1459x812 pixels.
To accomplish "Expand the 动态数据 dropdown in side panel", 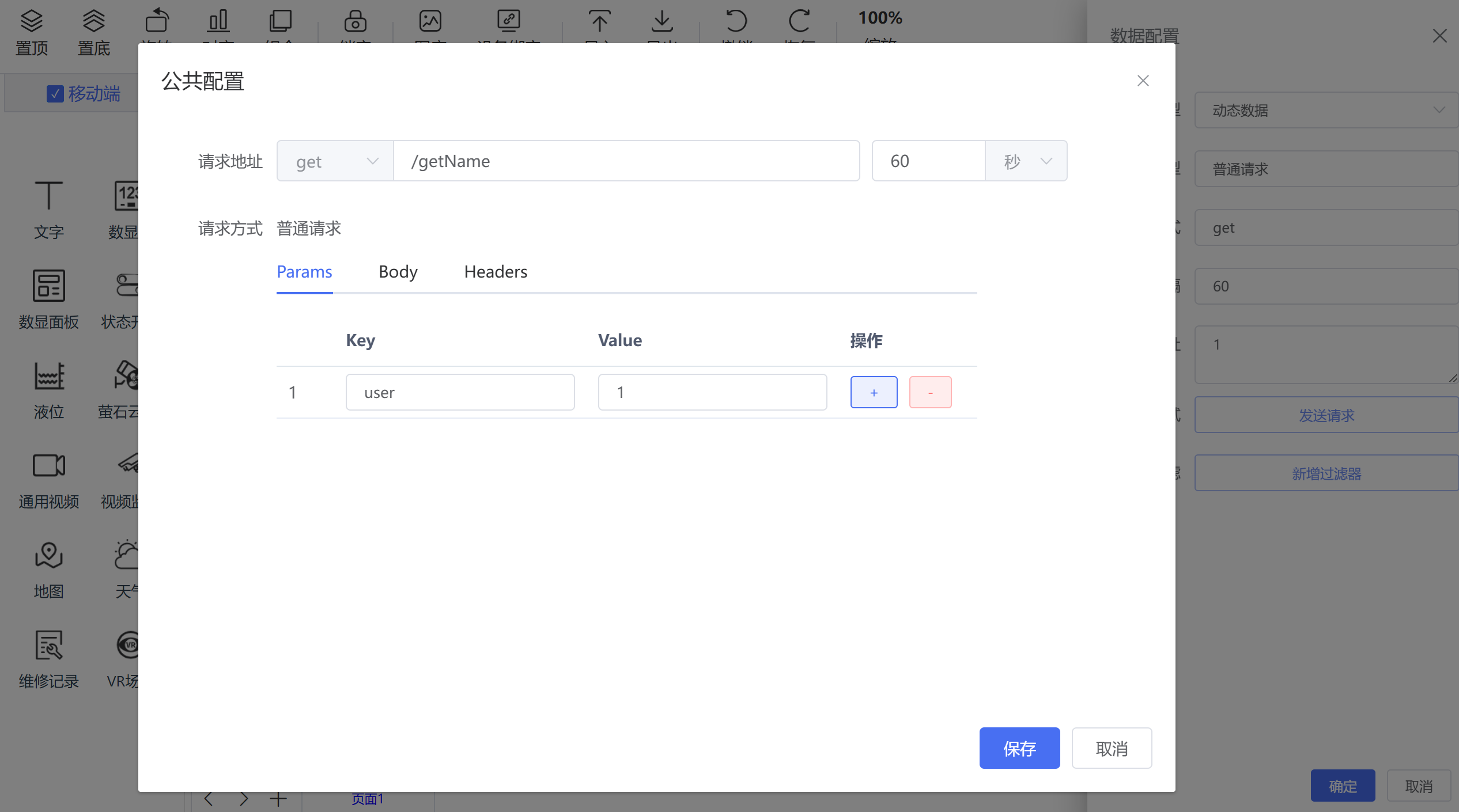I will tap(1325, 110).
